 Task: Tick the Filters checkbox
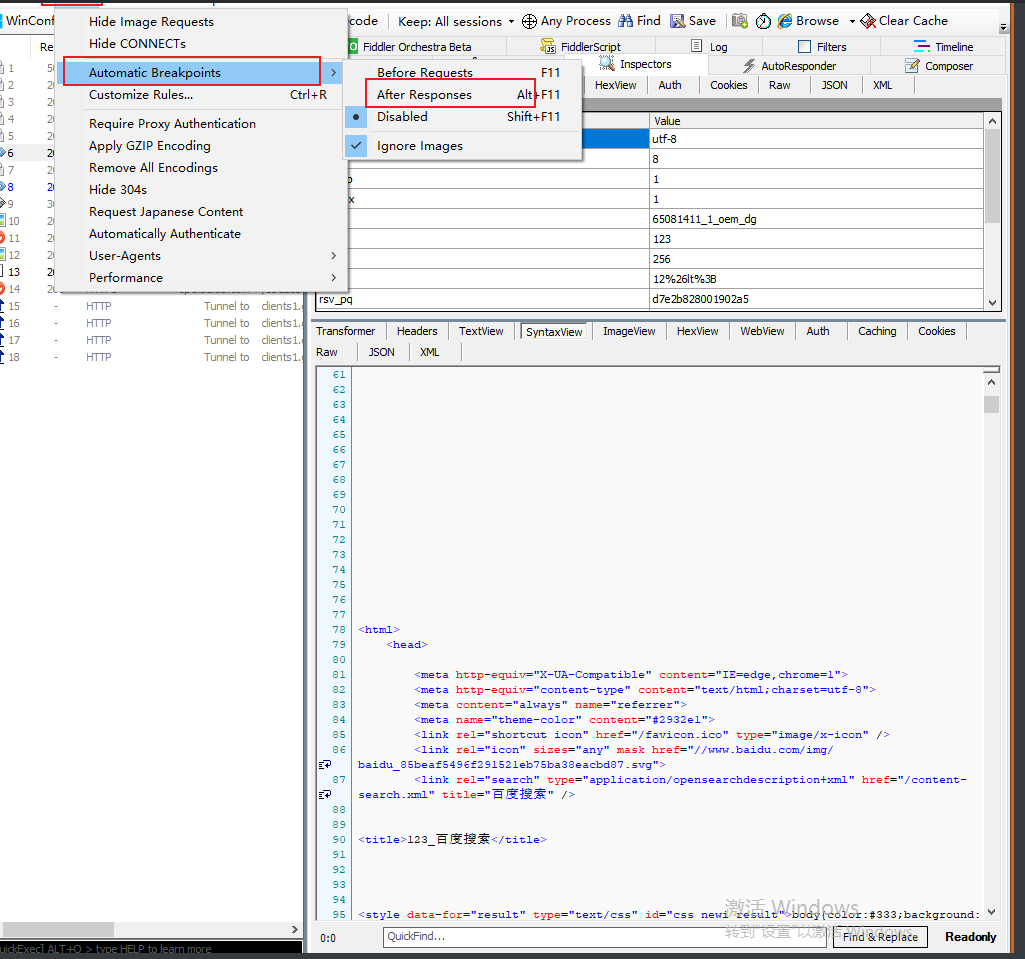[804, 46]
